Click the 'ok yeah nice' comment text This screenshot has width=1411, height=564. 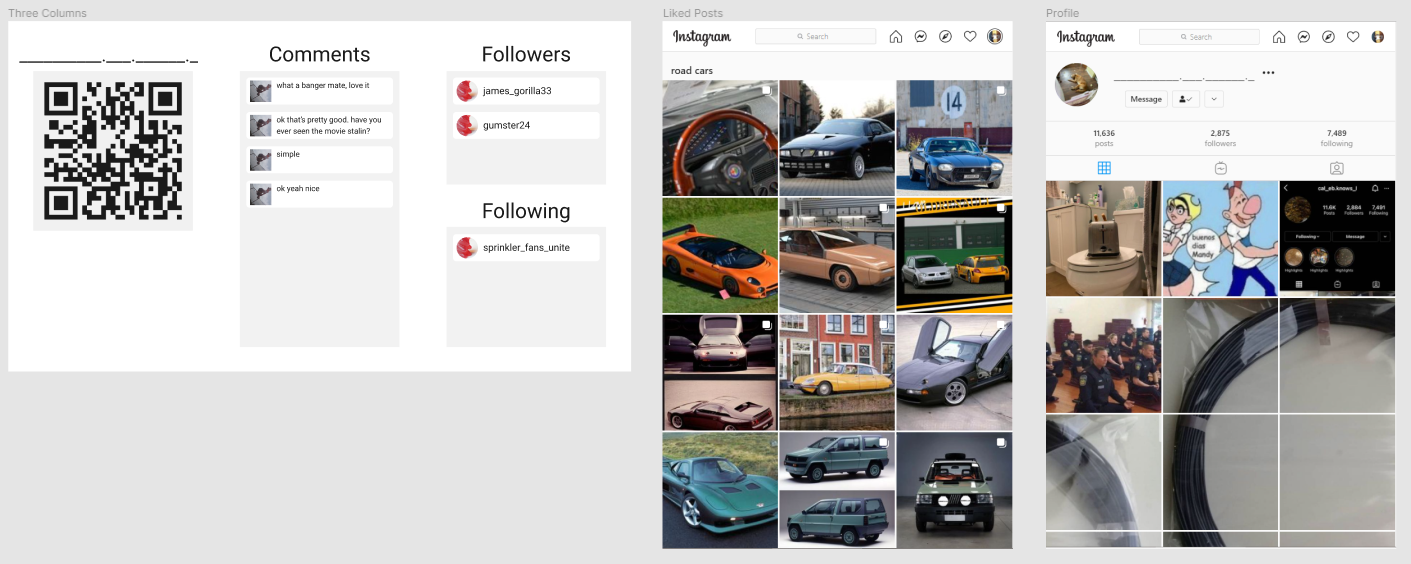pos(298,188)
